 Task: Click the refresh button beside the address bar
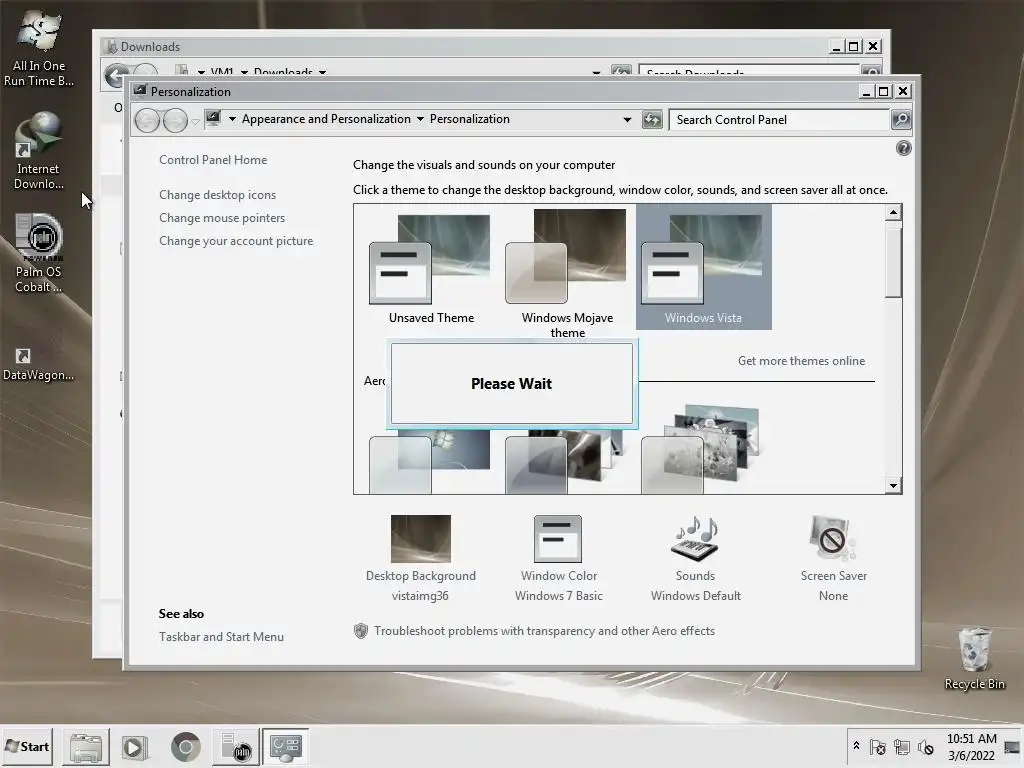652,120
